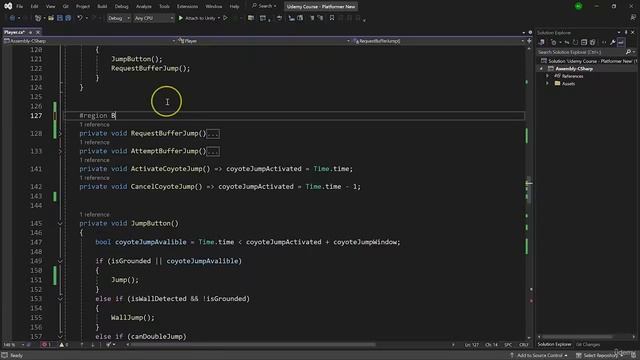Click Add to Source Control
The height and width of the screenshot is (360, 640).
(539, 356)
